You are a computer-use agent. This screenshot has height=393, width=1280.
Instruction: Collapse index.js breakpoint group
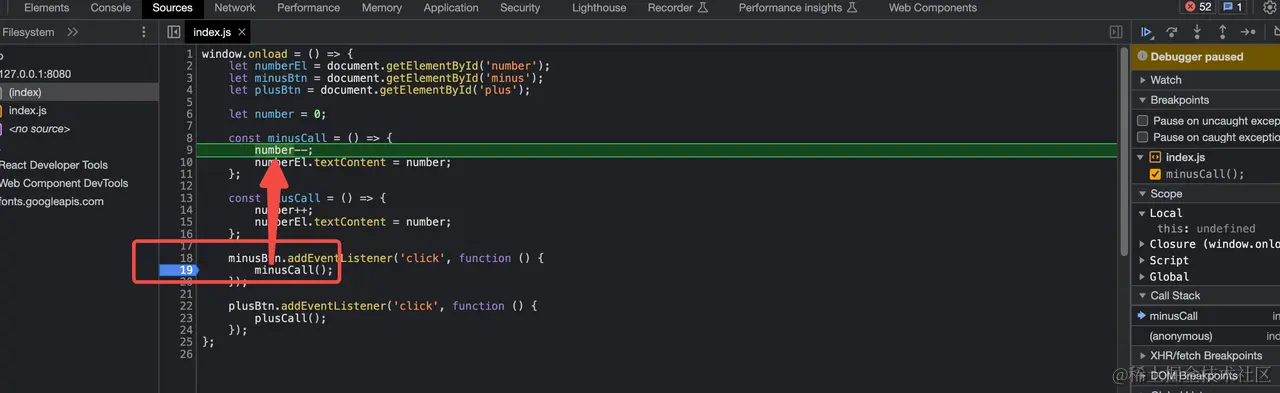click(1140, 157)
